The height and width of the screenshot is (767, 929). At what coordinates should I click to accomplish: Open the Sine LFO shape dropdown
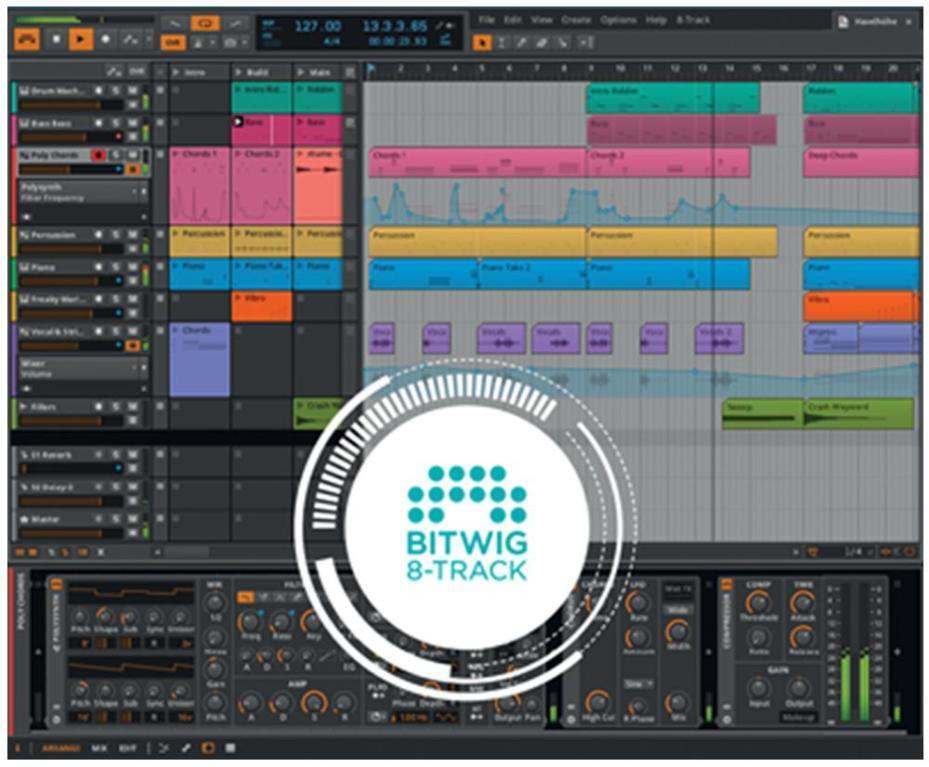click(x=638, y=684)
